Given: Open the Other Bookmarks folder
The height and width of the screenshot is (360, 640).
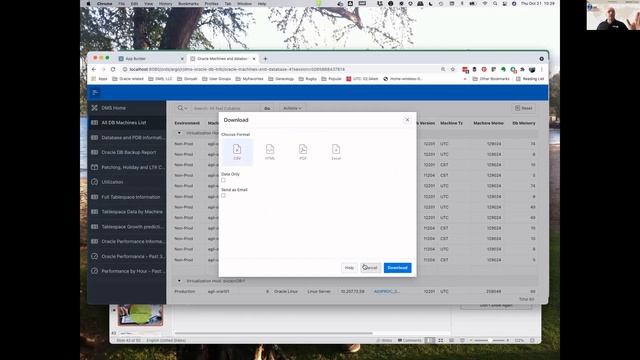Looking at the screenshot, I should point(491,79).
